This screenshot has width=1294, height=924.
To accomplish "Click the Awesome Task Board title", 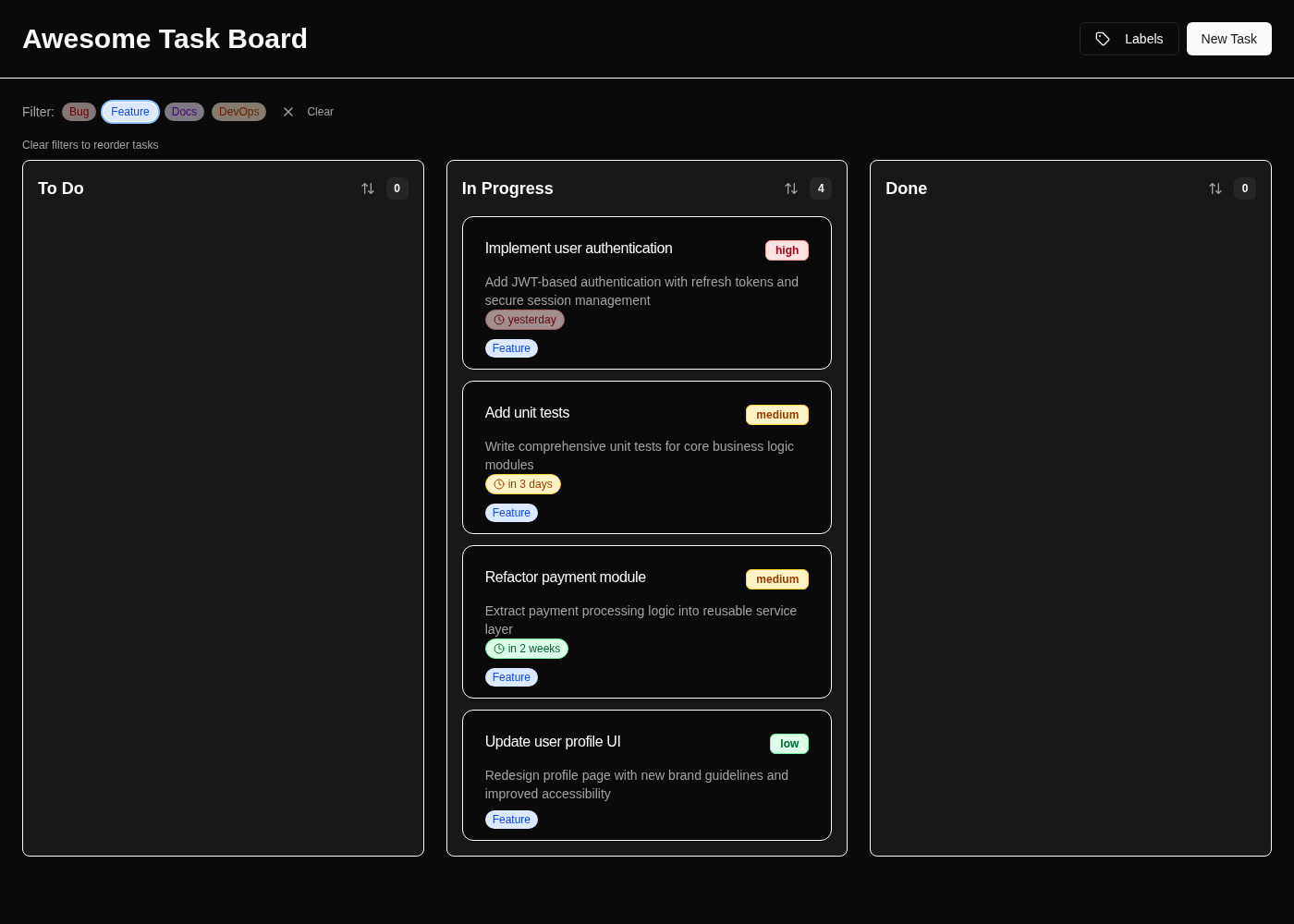I will pyautogui.click(x=165, y=39).
